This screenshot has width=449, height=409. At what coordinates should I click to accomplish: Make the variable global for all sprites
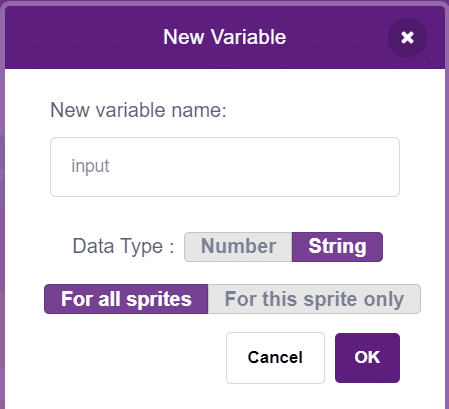pyautogui.click(x=126, y=299)
